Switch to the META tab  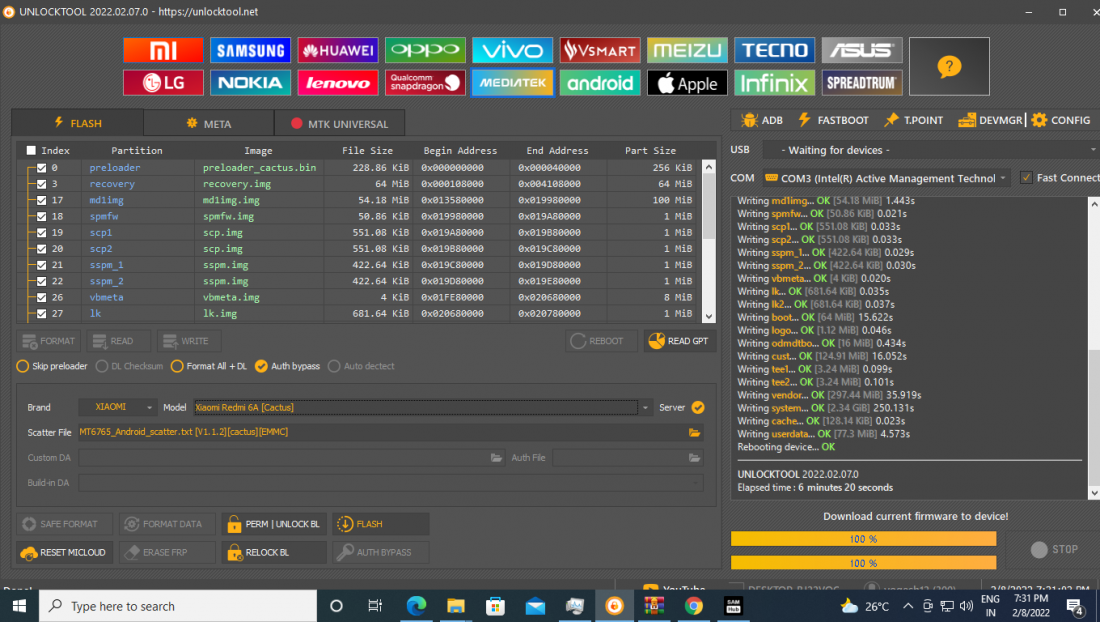point(209,123)
